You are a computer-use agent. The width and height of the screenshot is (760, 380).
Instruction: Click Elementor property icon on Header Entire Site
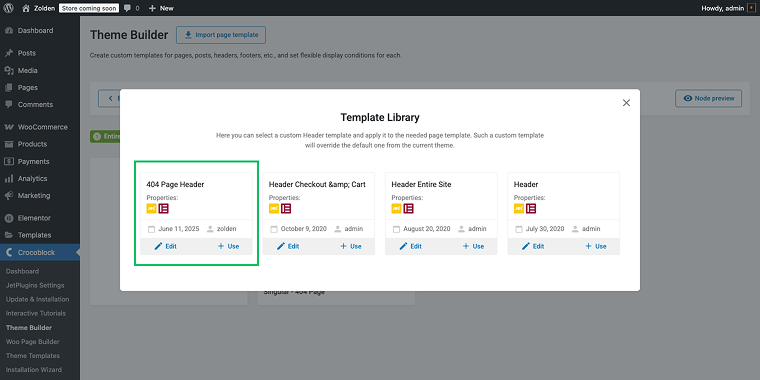tap(409, 208)
